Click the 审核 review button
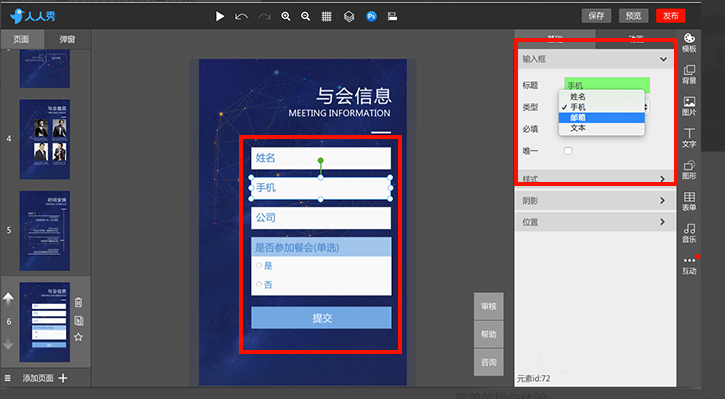Viewport: 725px width, 399px height. point(489,306)
